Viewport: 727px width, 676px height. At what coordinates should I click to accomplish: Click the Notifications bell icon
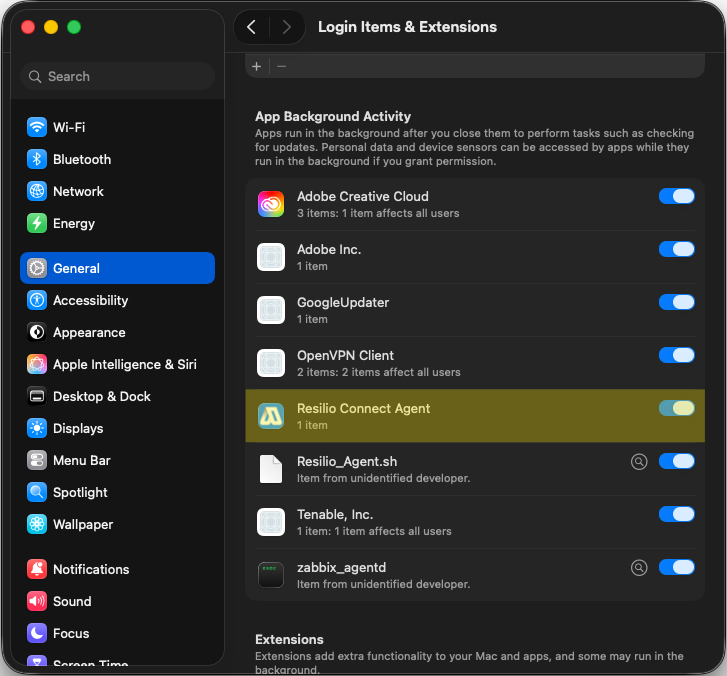37,569
